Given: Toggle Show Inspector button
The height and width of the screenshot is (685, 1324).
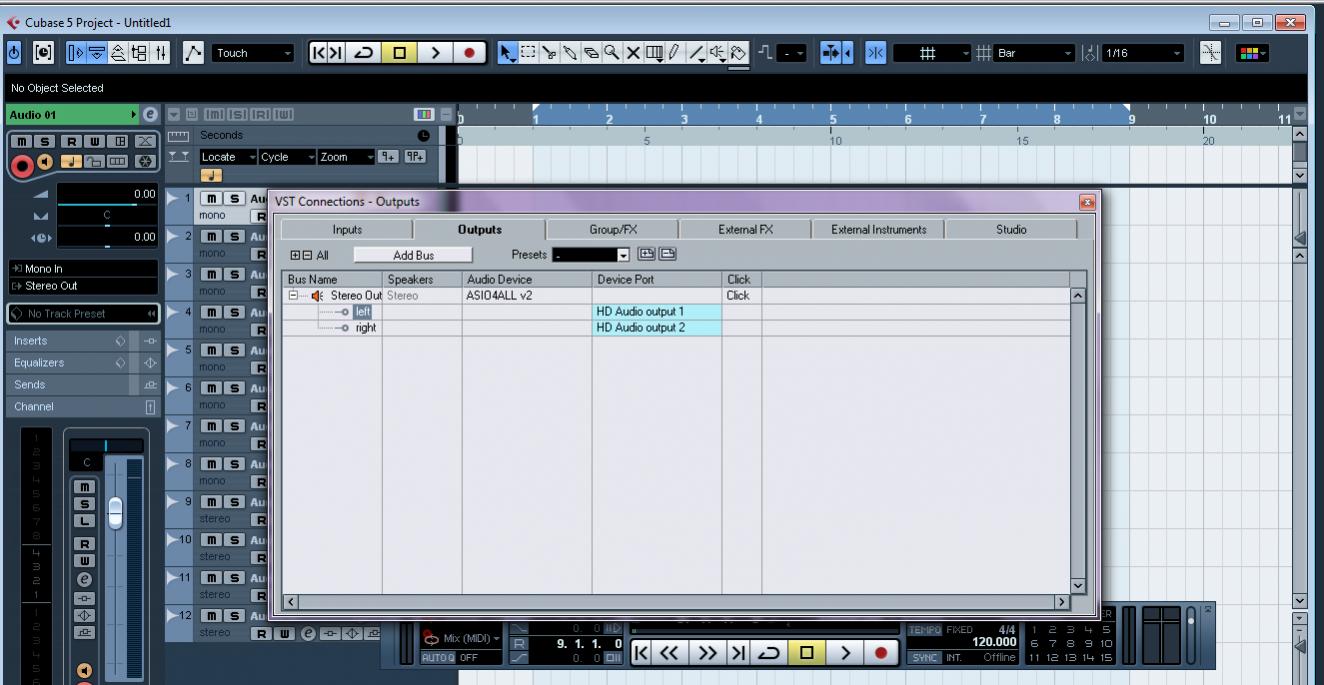Looking at the screenshot, I should [x=76, y=53].
